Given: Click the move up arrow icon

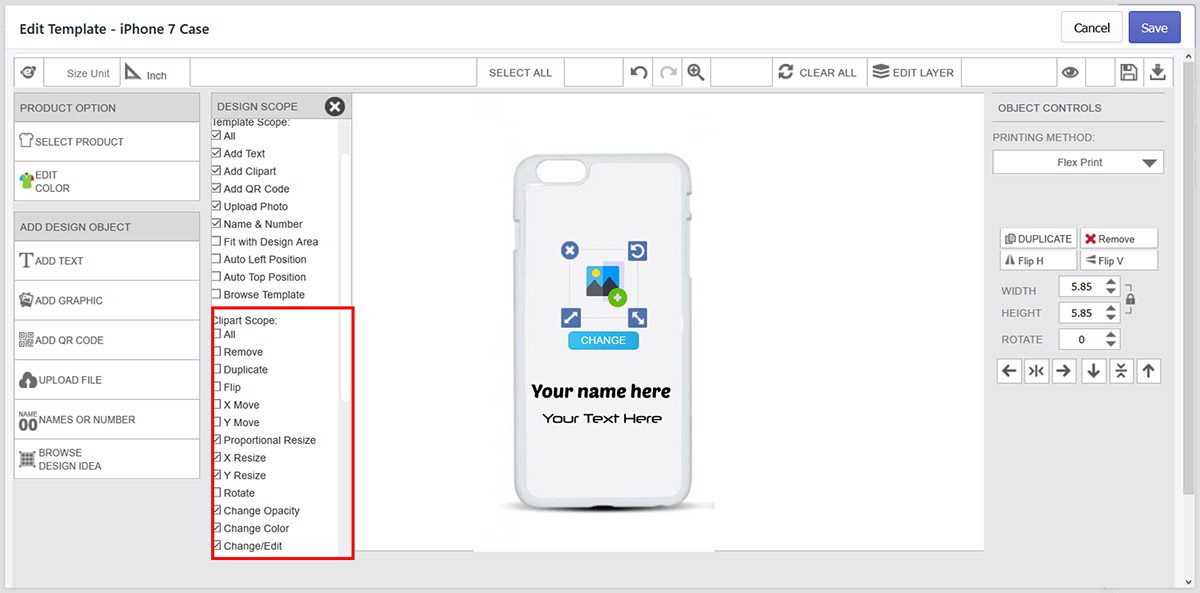Looking at the screenshot, I should pos(1149,371).
